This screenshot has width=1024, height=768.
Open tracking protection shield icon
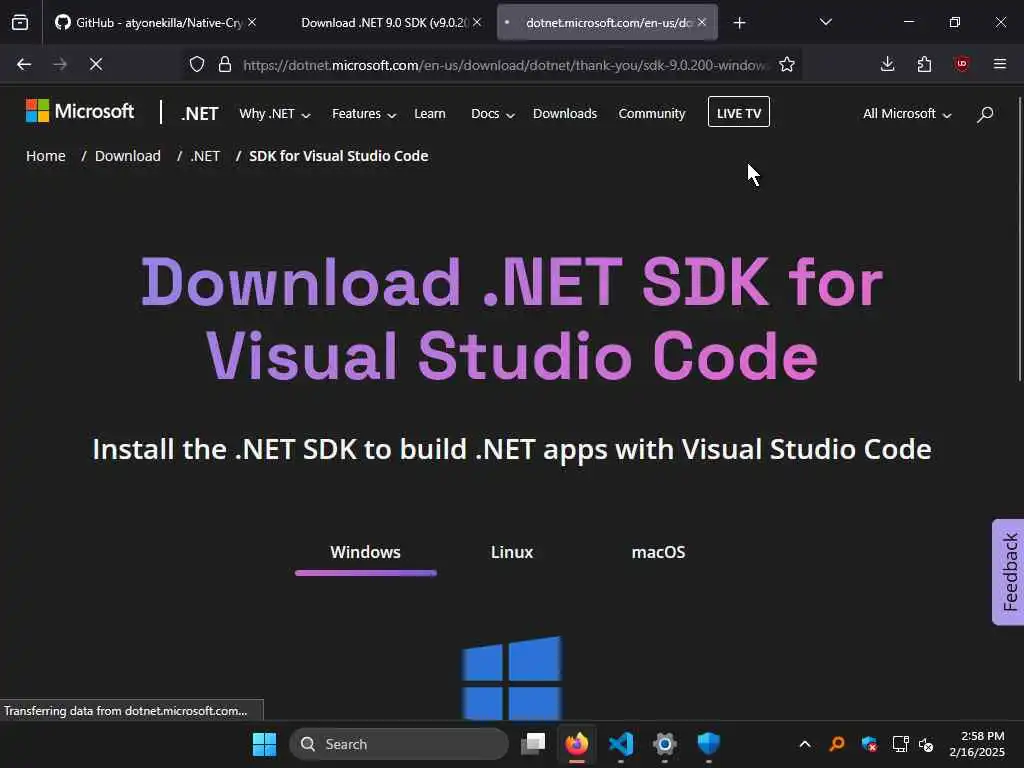click(197, 64)
